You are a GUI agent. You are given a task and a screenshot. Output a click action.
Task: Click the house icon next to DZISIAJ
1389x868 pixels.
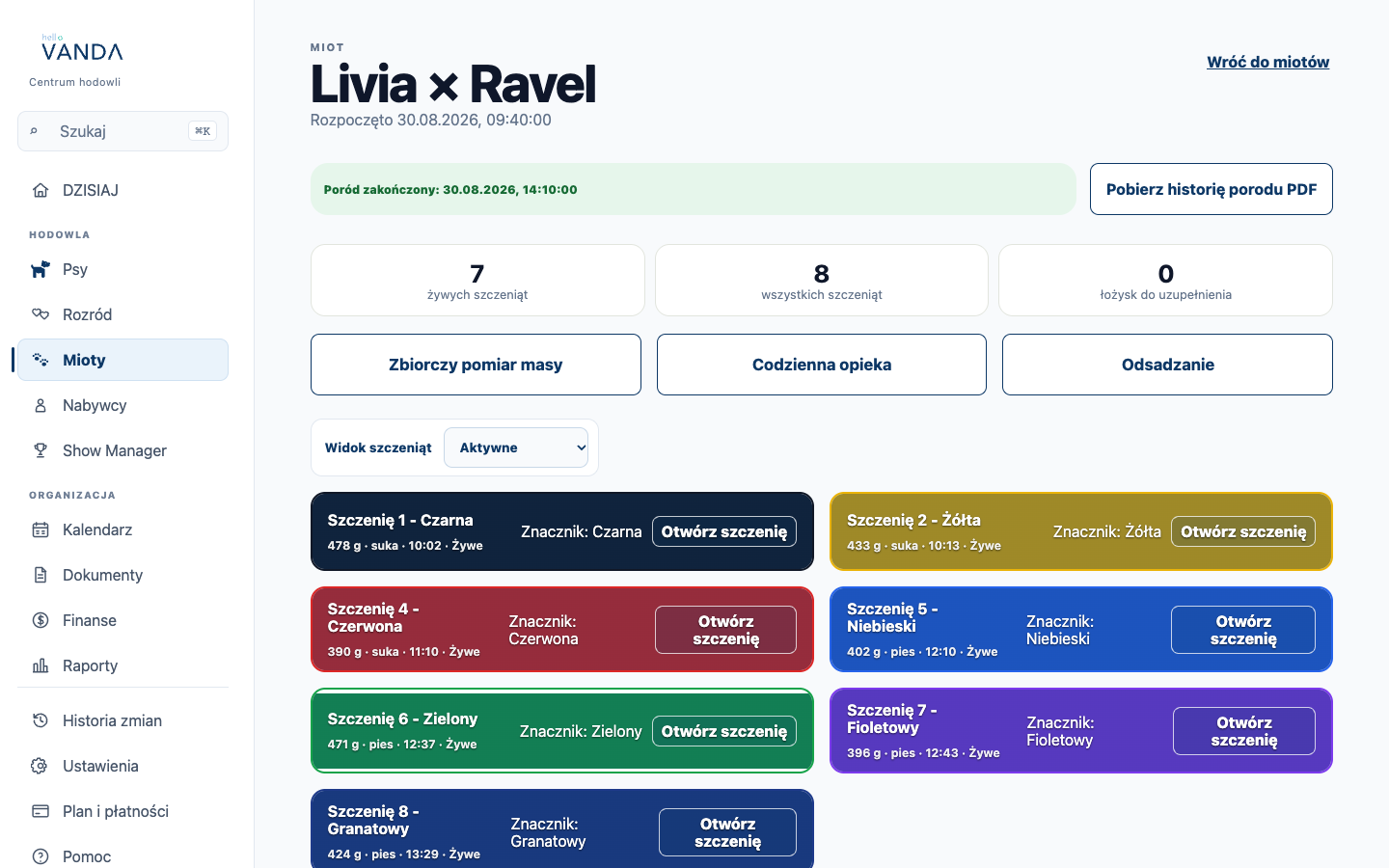[x=41, y=190]
